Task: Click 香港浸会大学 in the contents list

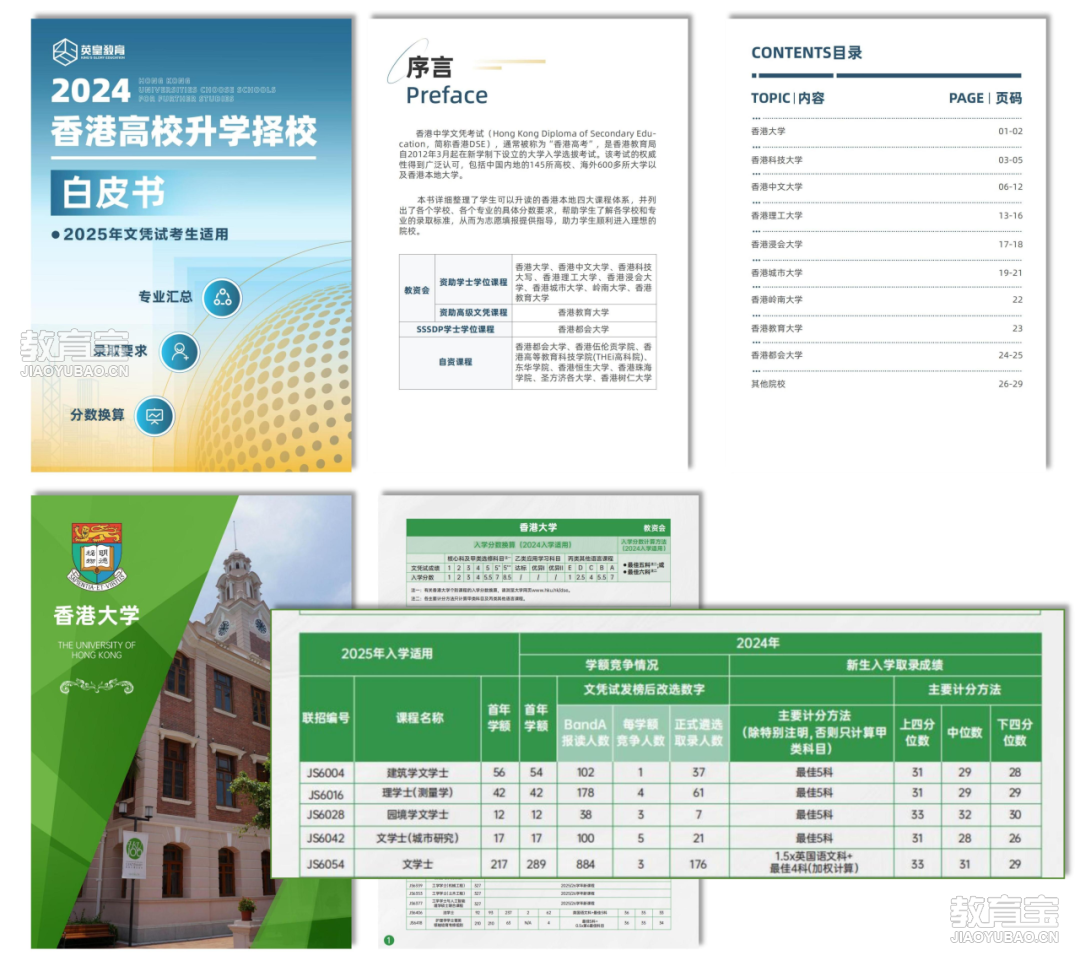Action: pyautogui.click(x=776, y=245)
